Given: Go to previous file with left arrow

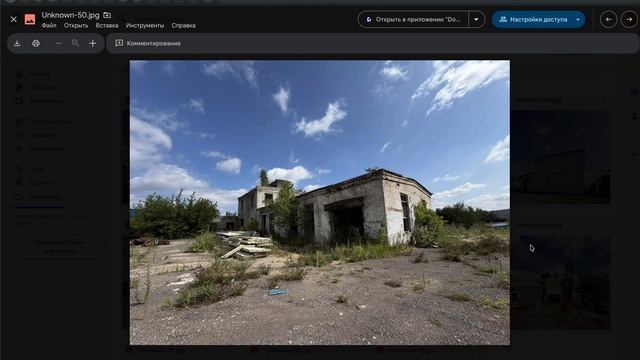Looking at the screenshot, I should click(x=609, y=19).
